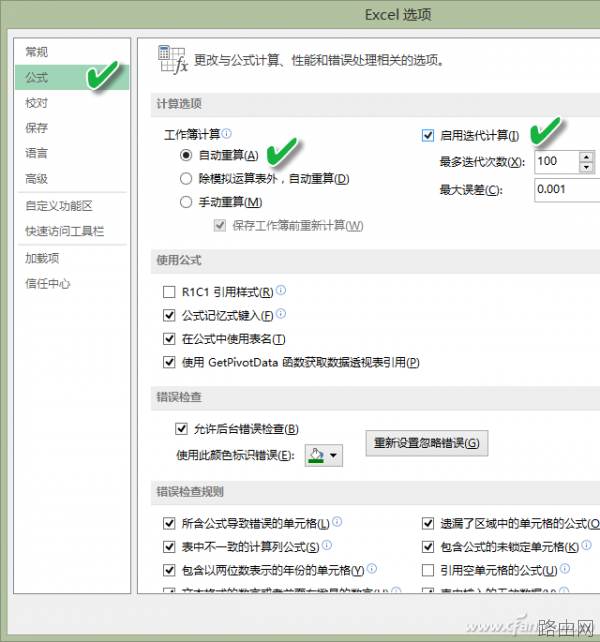Click info icon beside R1C1 引用样式
Screen dimensions: 600x642
pyautogui.click(x=281, y=290)
